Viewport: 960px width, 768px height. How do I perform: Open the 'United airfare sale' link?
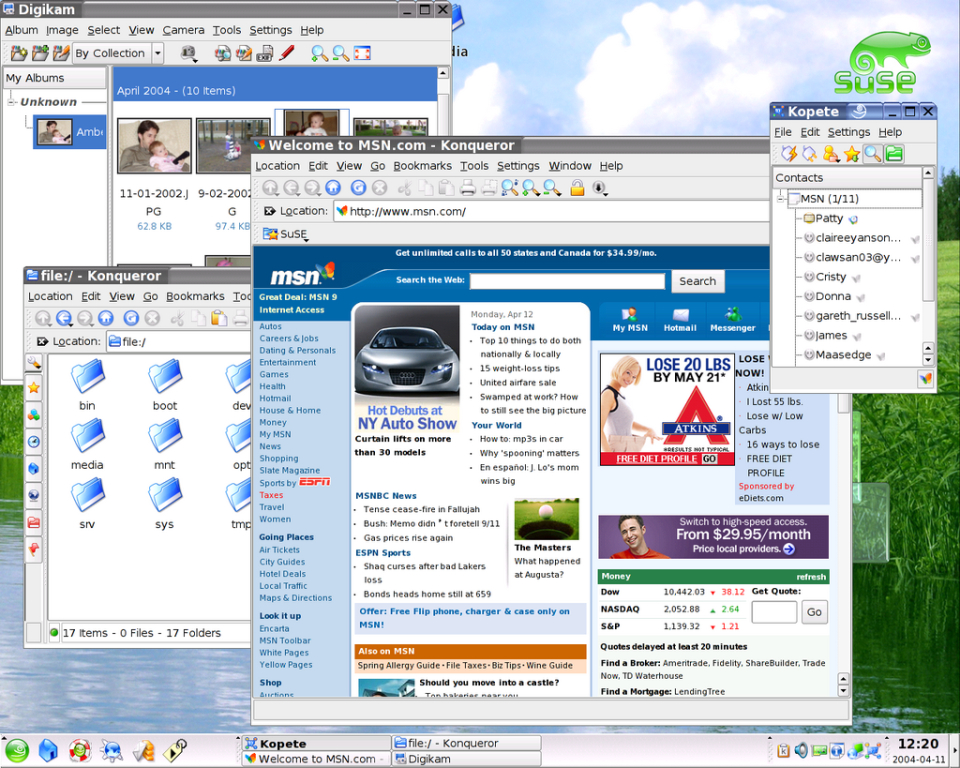point(518,383)
